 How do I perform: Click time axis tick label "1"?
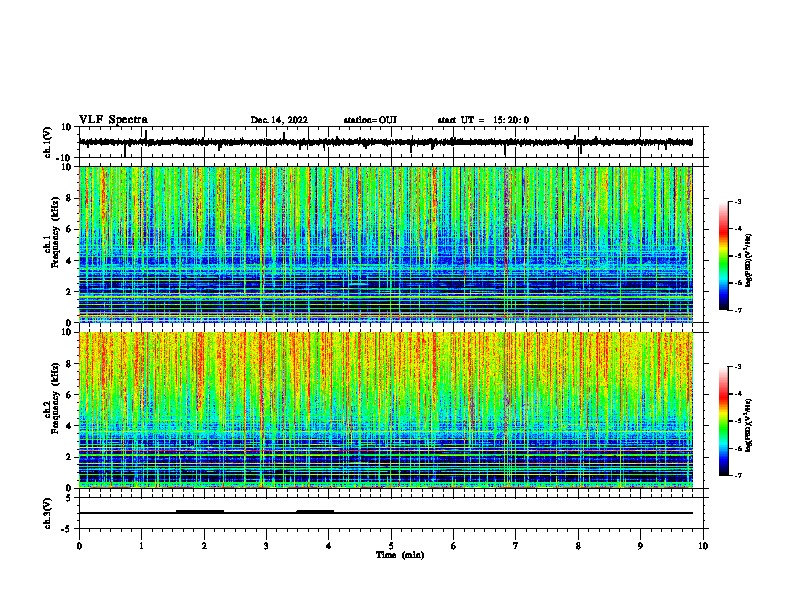click(x=141, y=546)
